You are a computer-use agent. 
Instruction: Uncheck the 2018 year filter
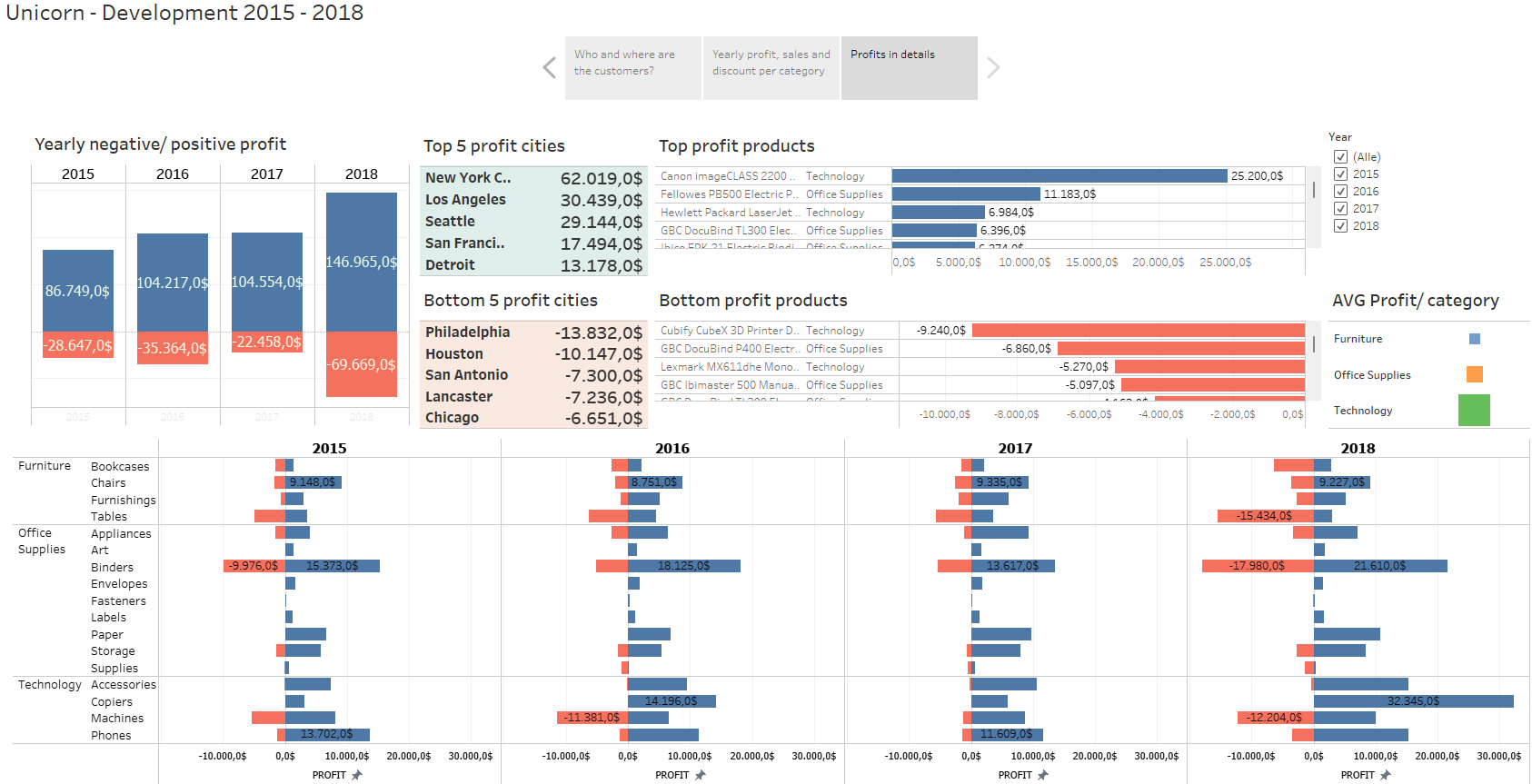click(x=1340, y=226)
